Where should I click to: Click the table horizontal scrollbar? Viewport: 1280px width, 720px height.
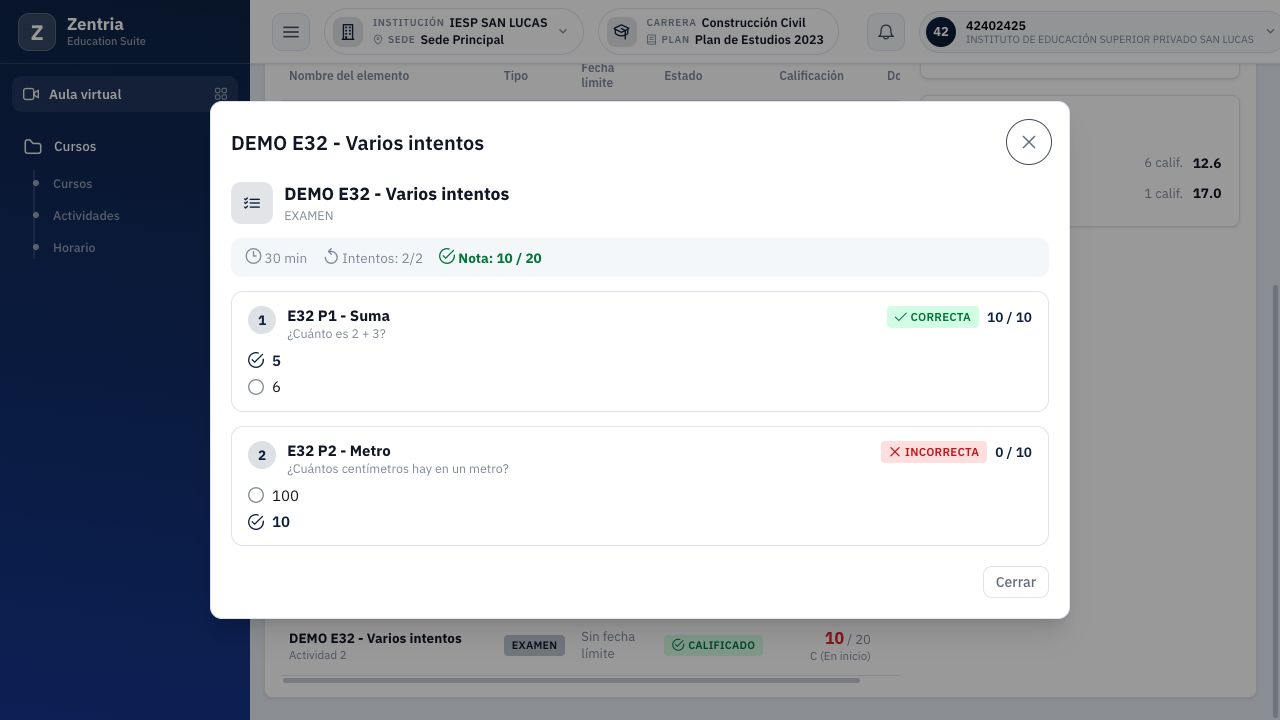tap(571, 681)
